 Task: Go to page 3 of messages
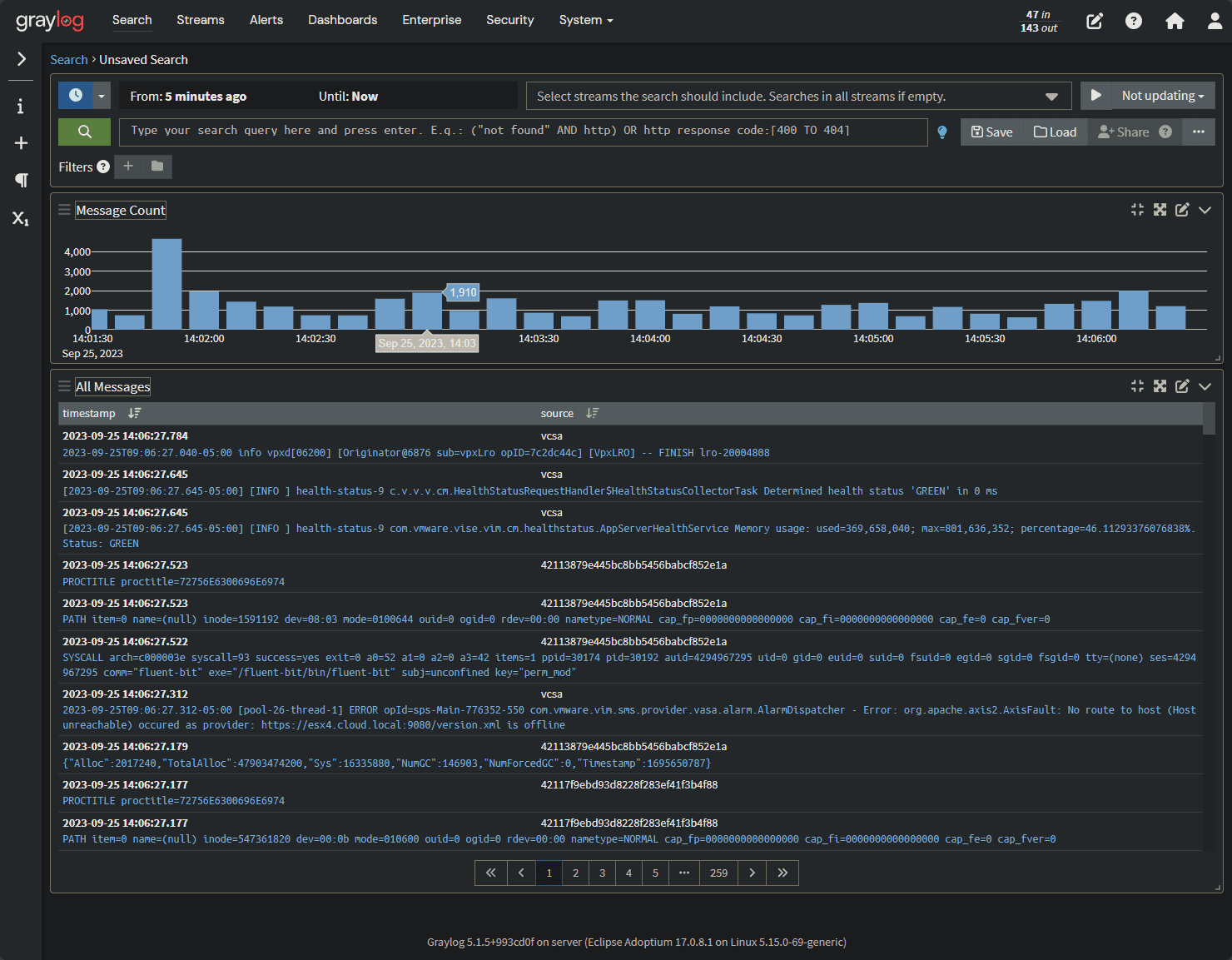pos(602,873)
